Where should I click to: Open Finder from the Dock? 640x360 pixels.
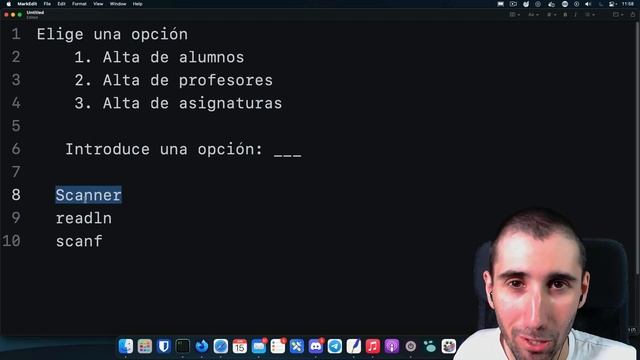126,347
